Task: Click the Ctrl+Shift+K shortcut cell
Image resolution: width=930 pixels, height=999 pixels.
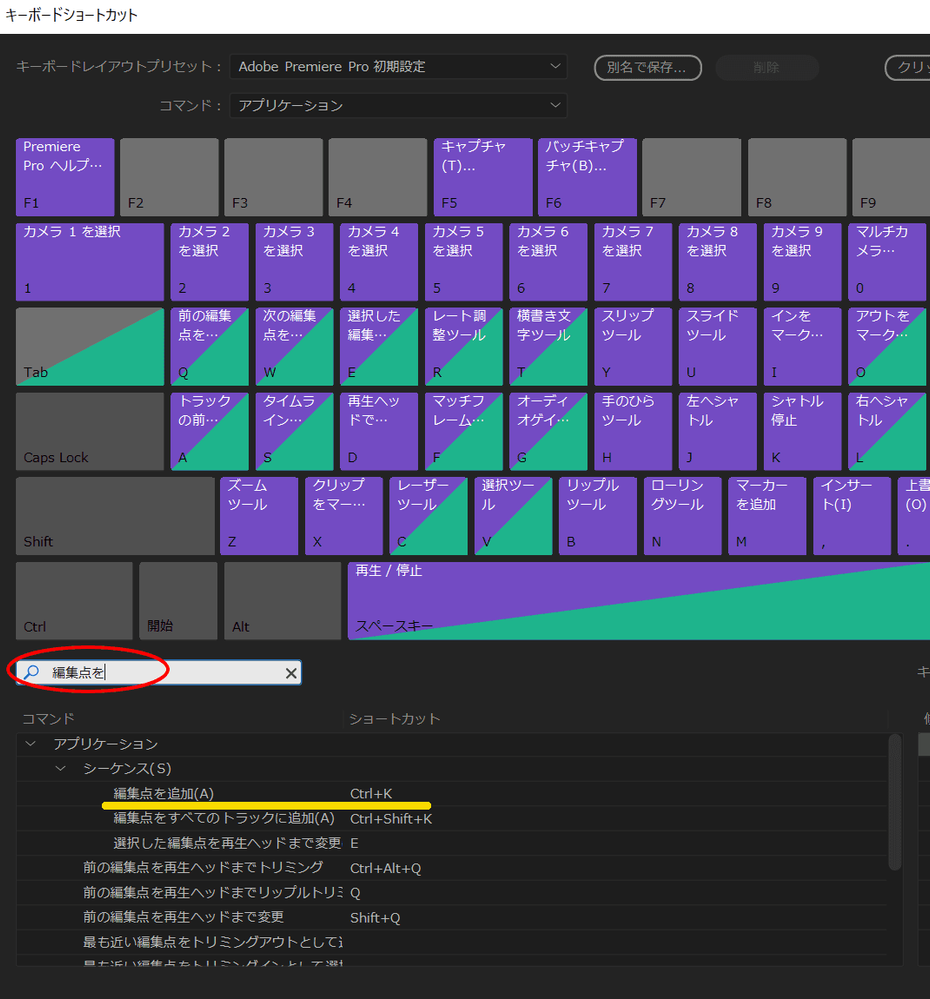Action: (391, 819)
